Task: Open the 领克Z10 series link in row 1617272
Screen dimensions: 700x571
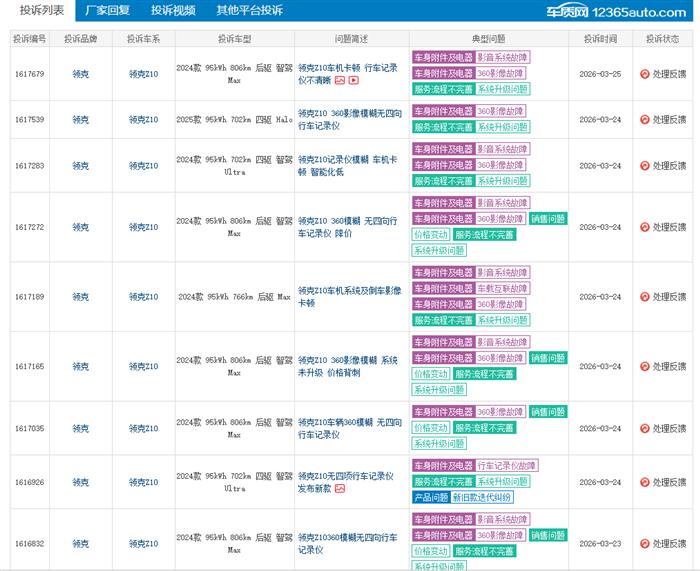Action: 143,228
